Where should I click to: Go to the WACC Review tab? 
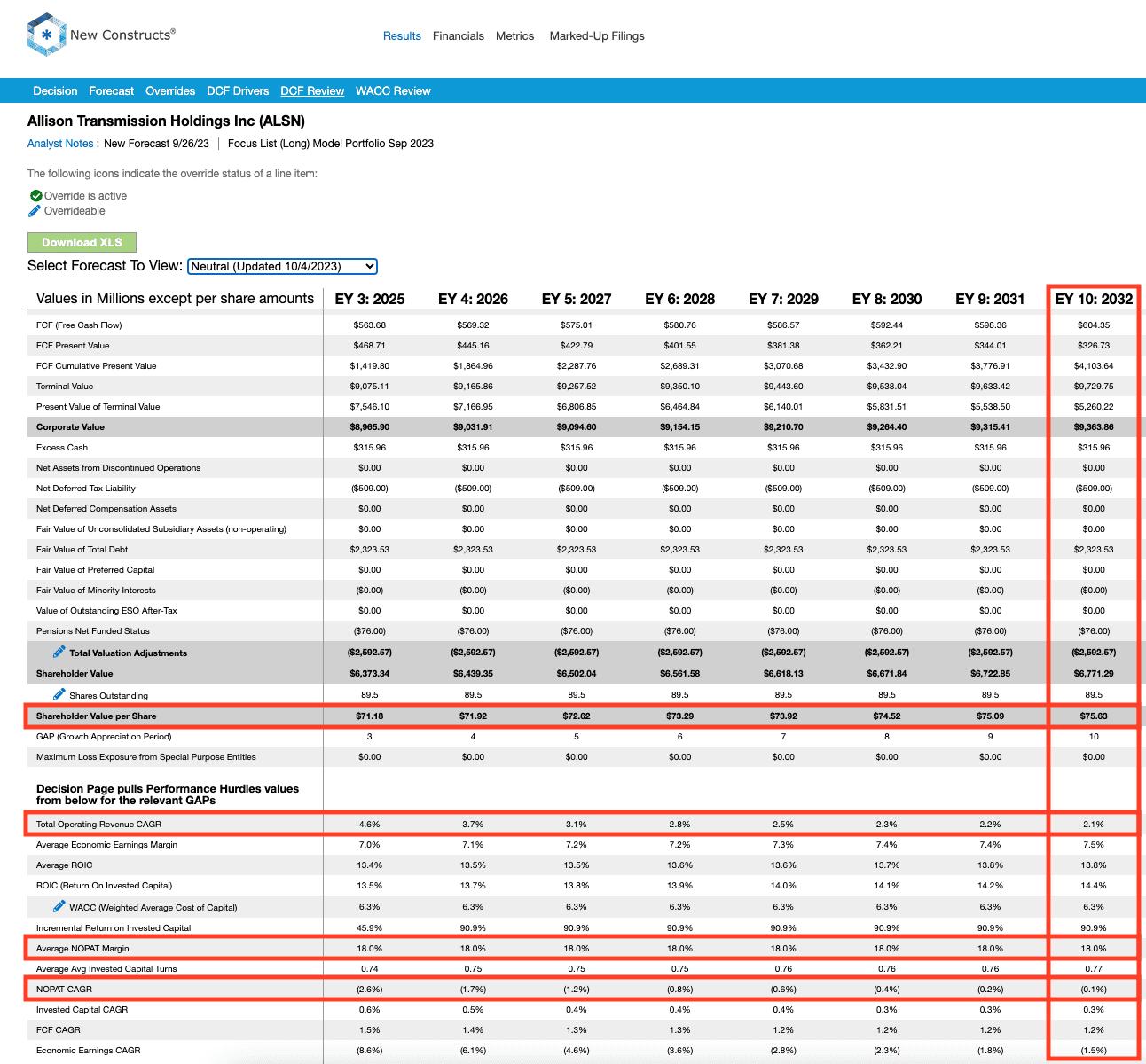click(393, 91)
